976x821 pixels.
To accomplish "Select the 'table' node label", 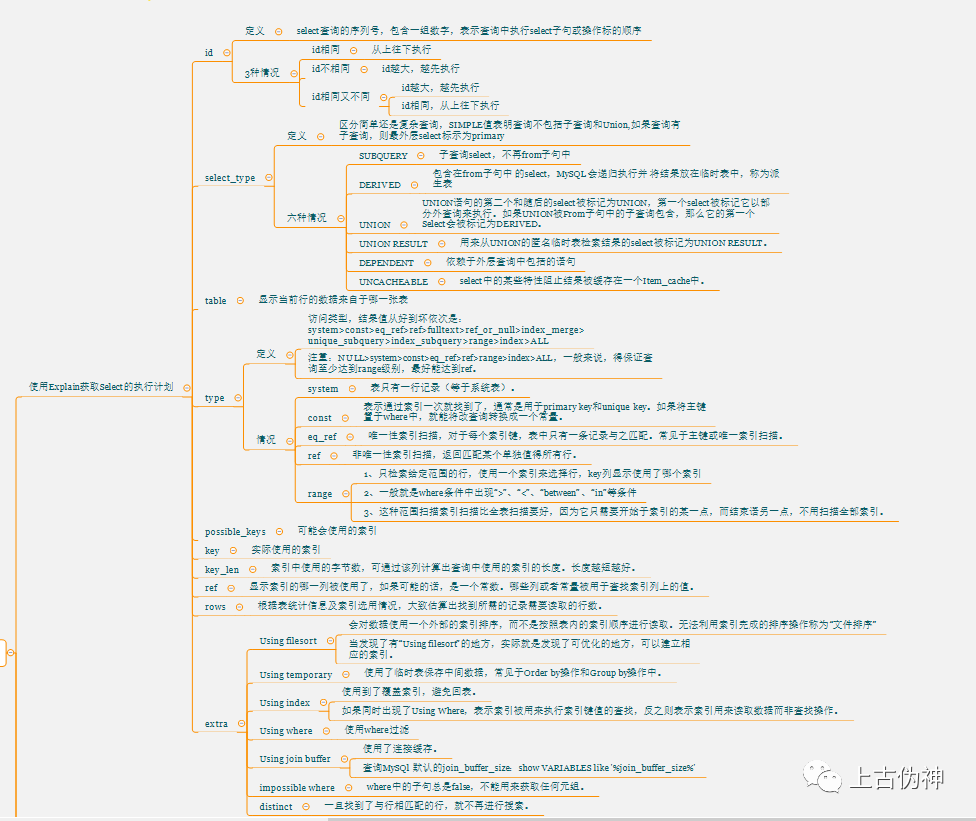I will 215,300.
